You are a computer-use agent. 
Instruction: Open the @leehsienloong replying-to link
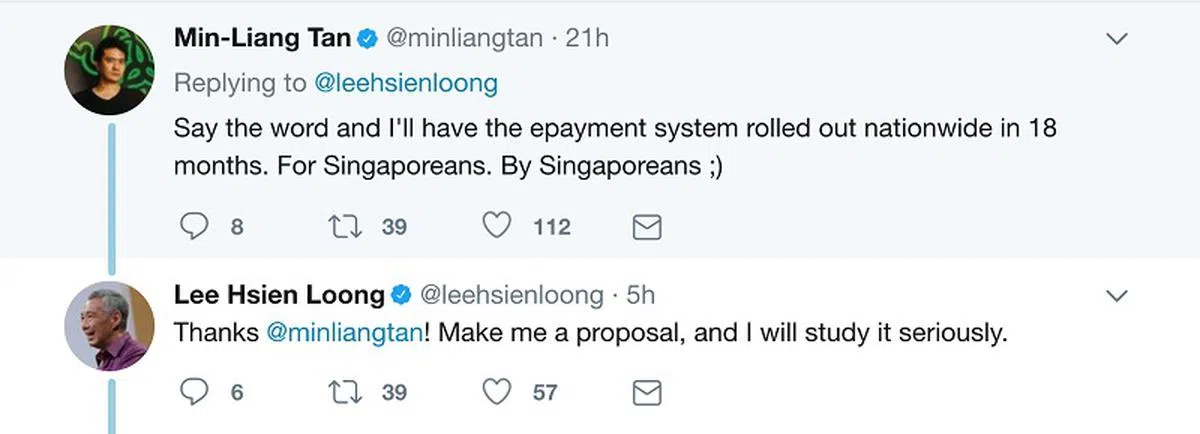pyautogui.click(x=405, y=83)
